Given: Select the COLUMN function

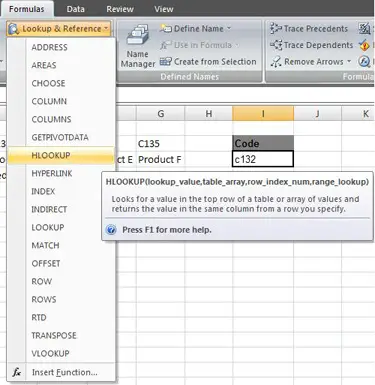Looking at the screenshot, I should 61,101.
